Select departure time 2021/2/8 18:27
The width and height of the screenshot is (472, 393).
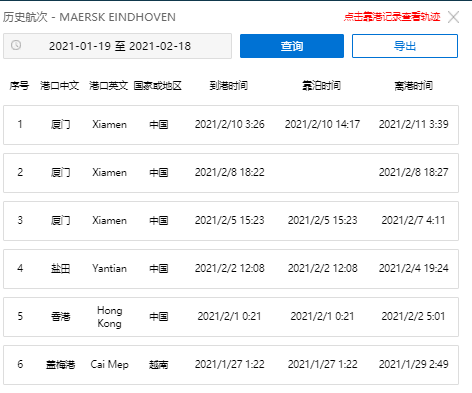[414, 172]
